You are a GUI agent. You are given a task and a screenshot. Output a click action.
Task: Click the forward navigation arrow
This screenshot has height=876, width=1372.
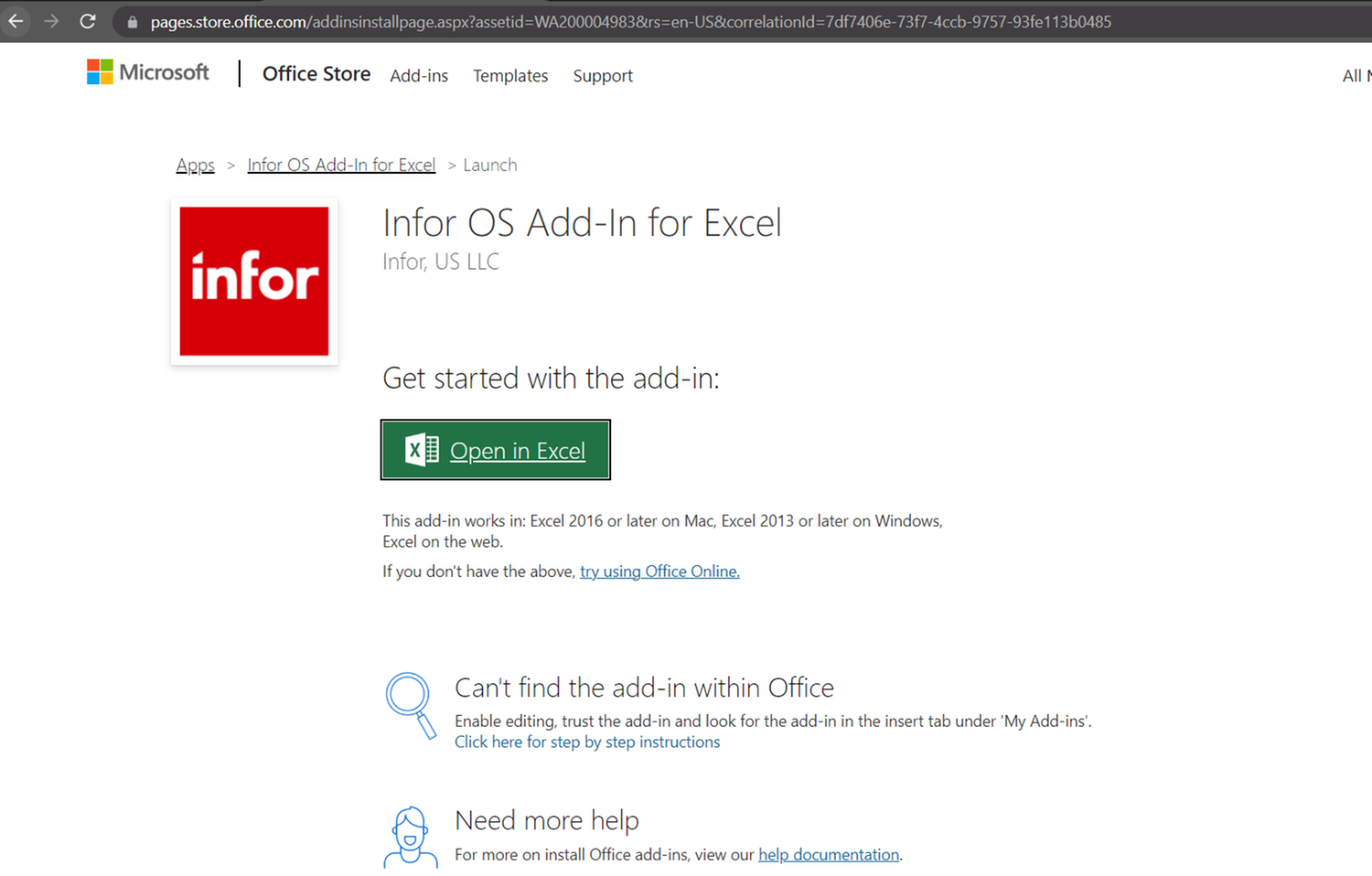pyautogui.click(x=52, y=21)
